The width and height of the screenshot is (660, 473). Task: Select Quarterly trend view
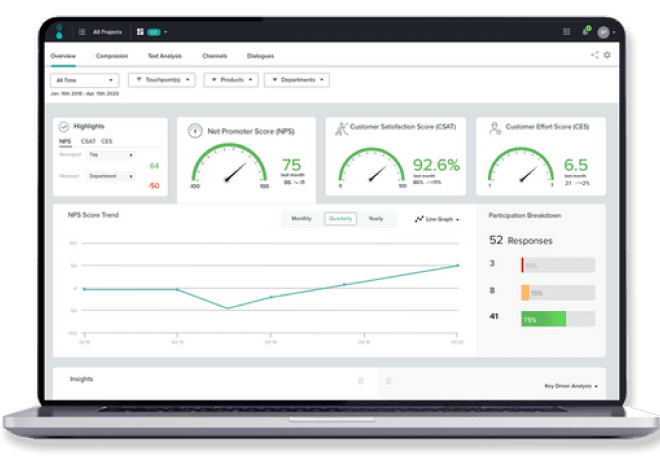(340, 218)
